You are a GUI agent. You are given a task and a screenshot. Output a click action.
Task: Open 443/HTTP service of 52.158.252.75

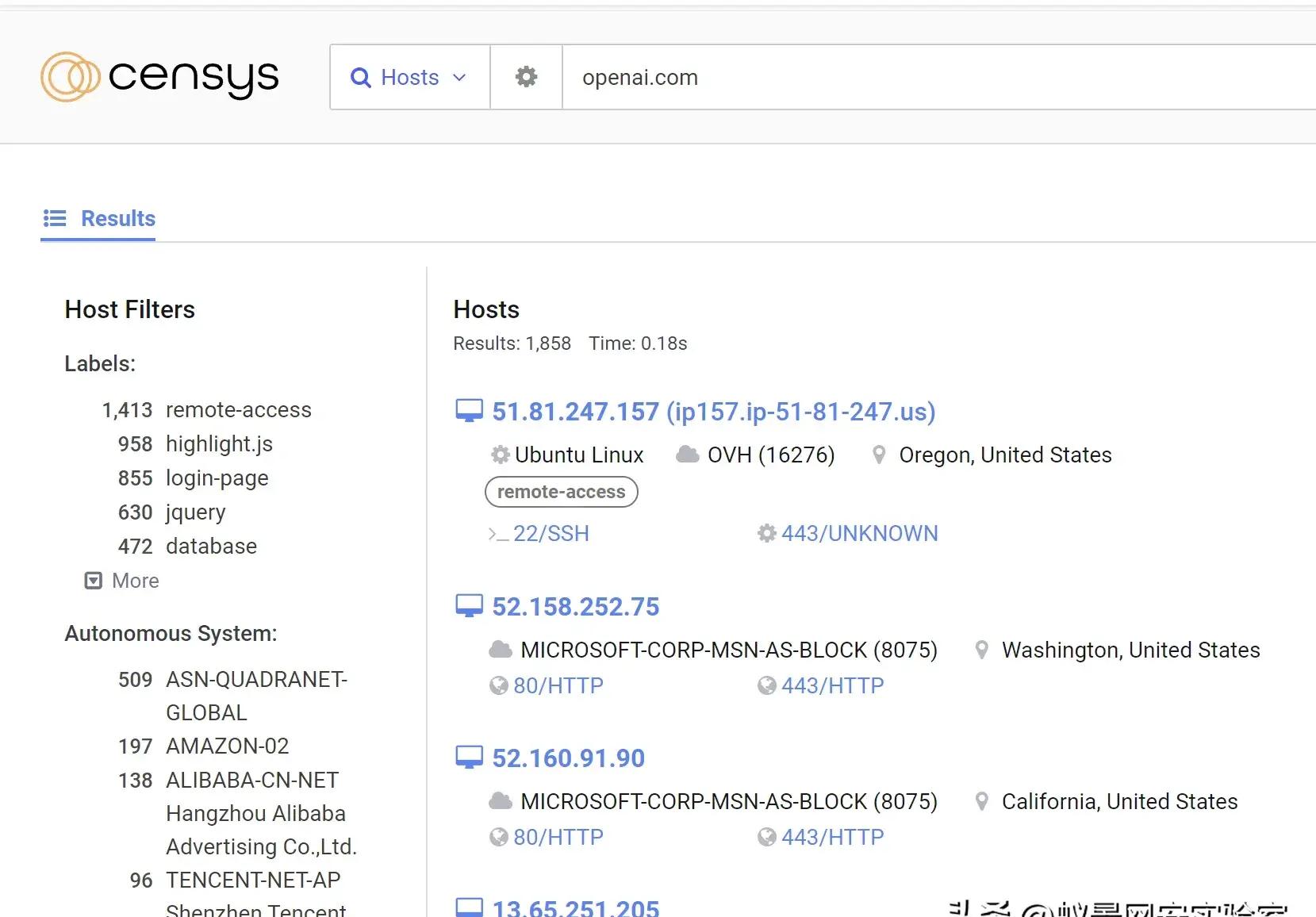point(832,685)
